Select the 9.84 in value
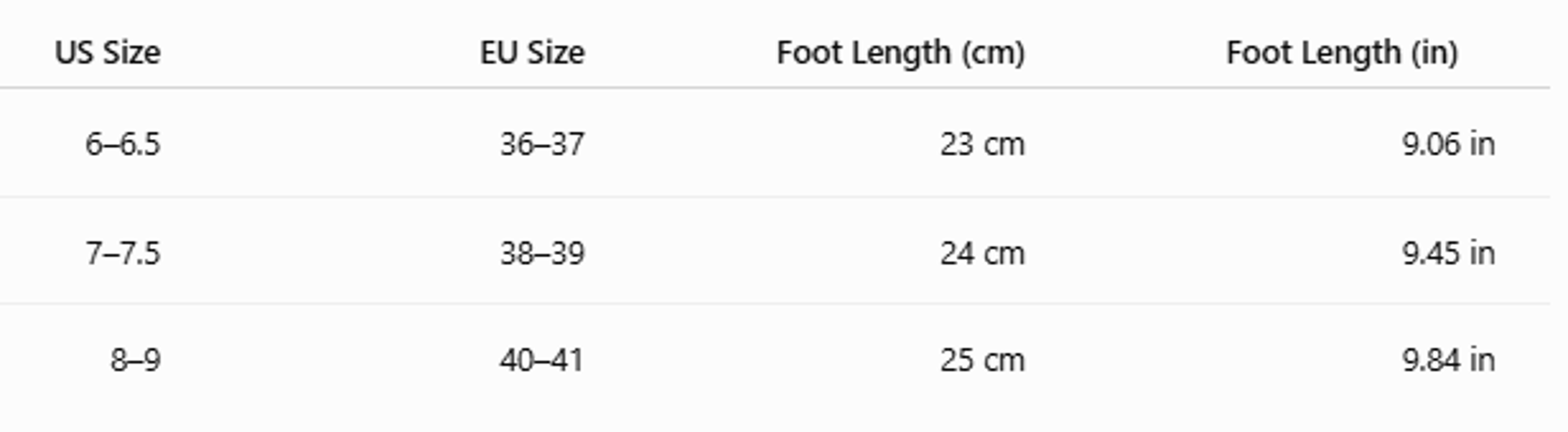Screen dimensions: 1568x432 click(1449, 360)
